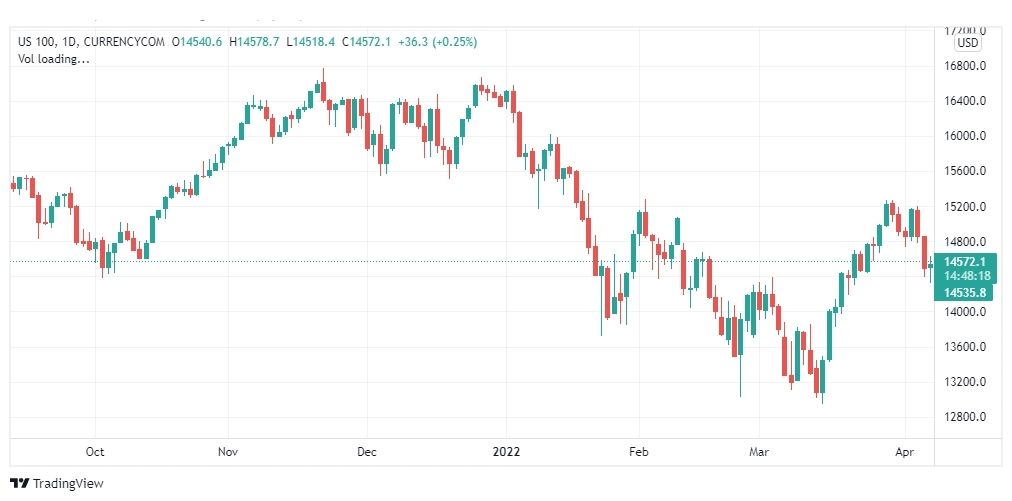This screenshot has height=501, width=1012.
Task: Click the Vol loading indicator label
Action: point(54,59)
